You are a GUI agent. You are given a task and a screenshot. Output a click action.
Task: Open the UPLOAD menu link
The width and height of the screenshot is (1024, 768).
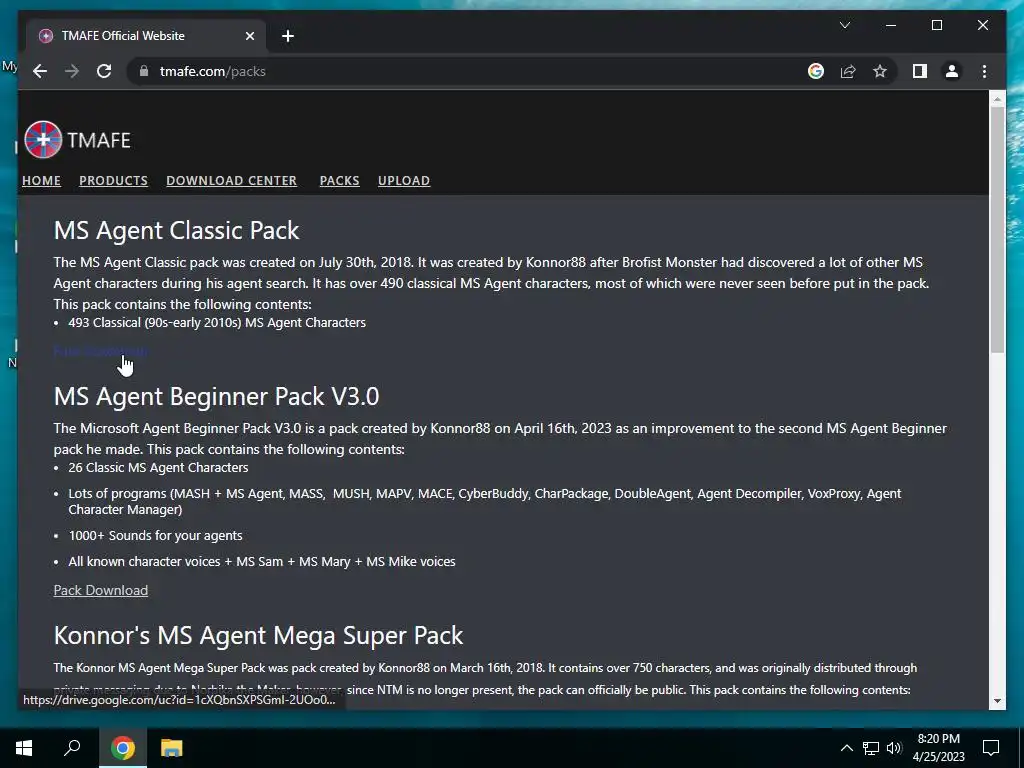[x=404, y=180]
